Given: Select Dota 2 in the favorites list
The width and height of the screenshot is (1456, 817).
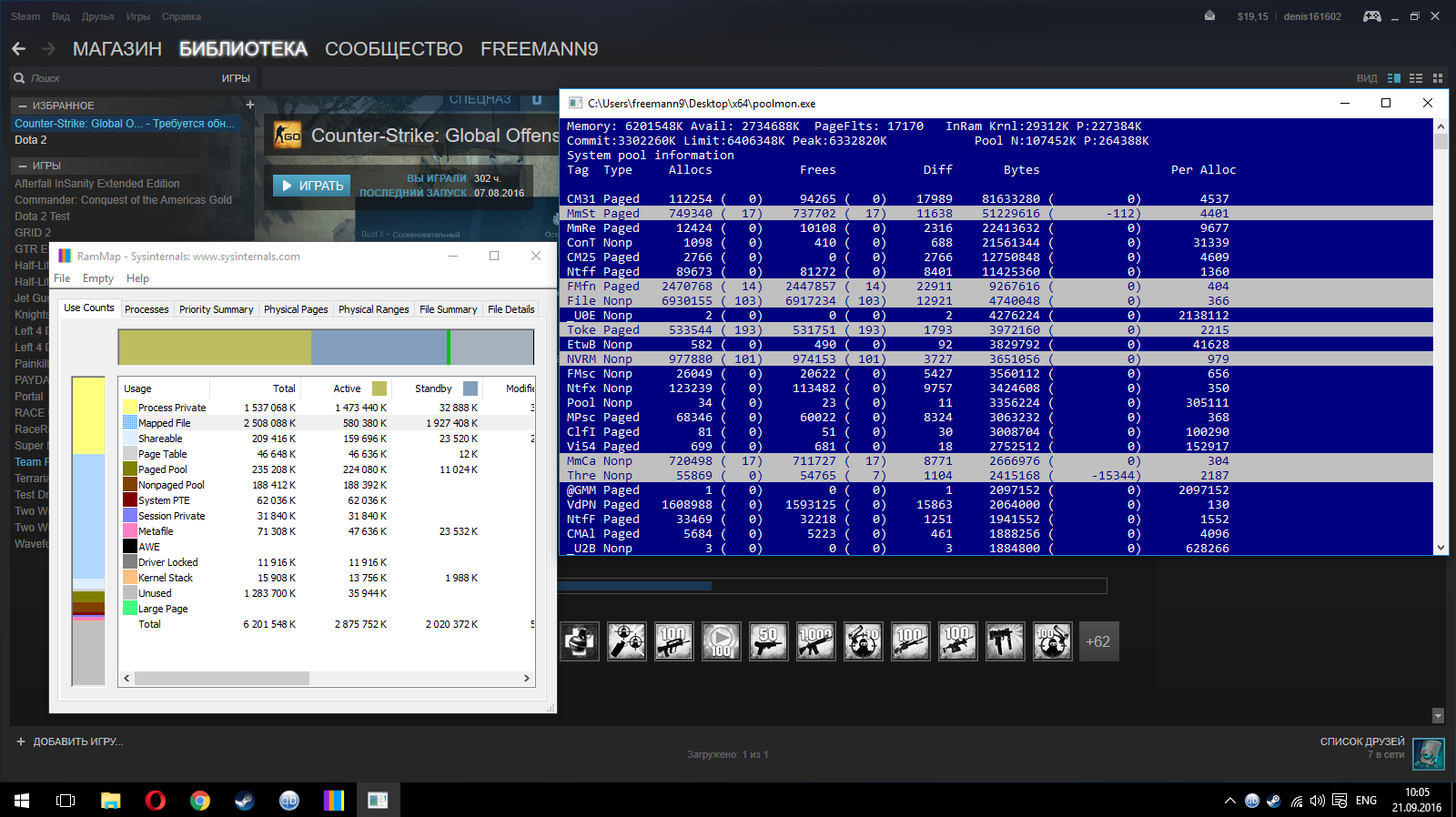Looking at the screenshot, I should (31, 140).
